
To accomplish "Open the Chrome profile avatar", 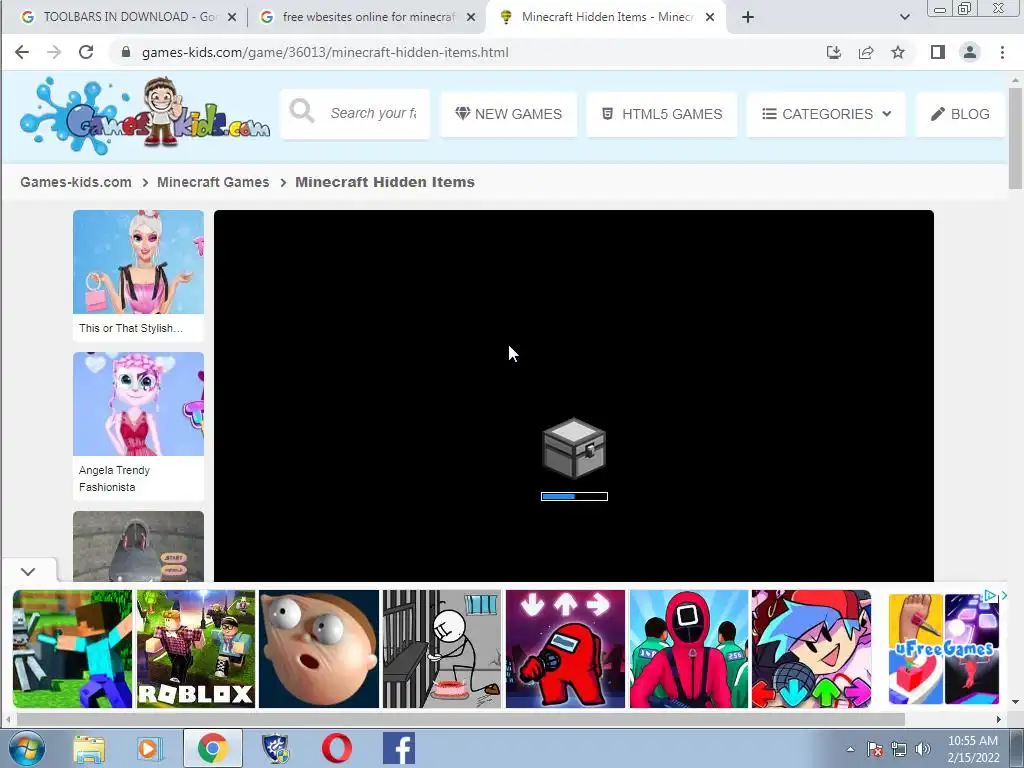I will 970,52.
